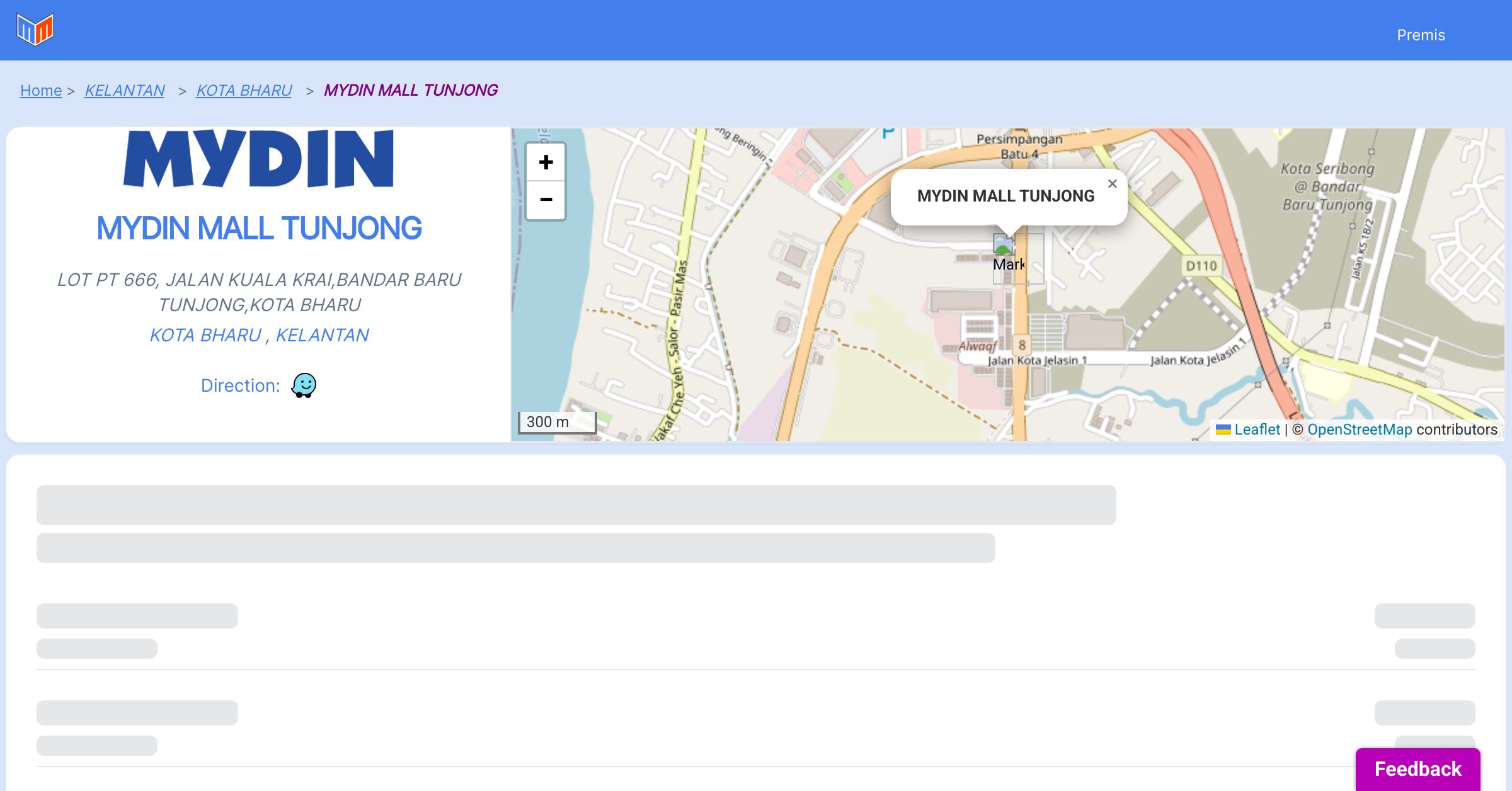Viewport: 1512px width, 791px height.
Task: Close the MYDIN MALL TUNJONG map popup
Action: 1112,184
